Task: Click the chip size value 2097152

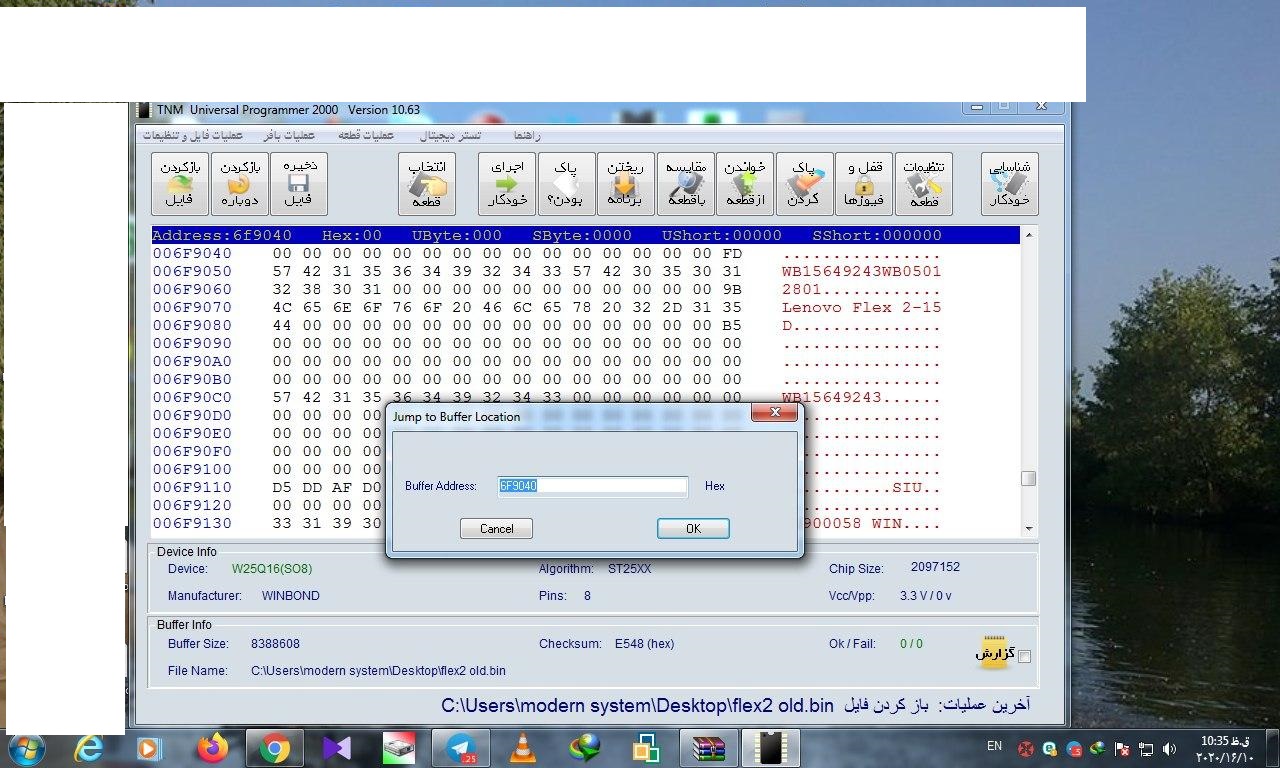Action: 935,567
